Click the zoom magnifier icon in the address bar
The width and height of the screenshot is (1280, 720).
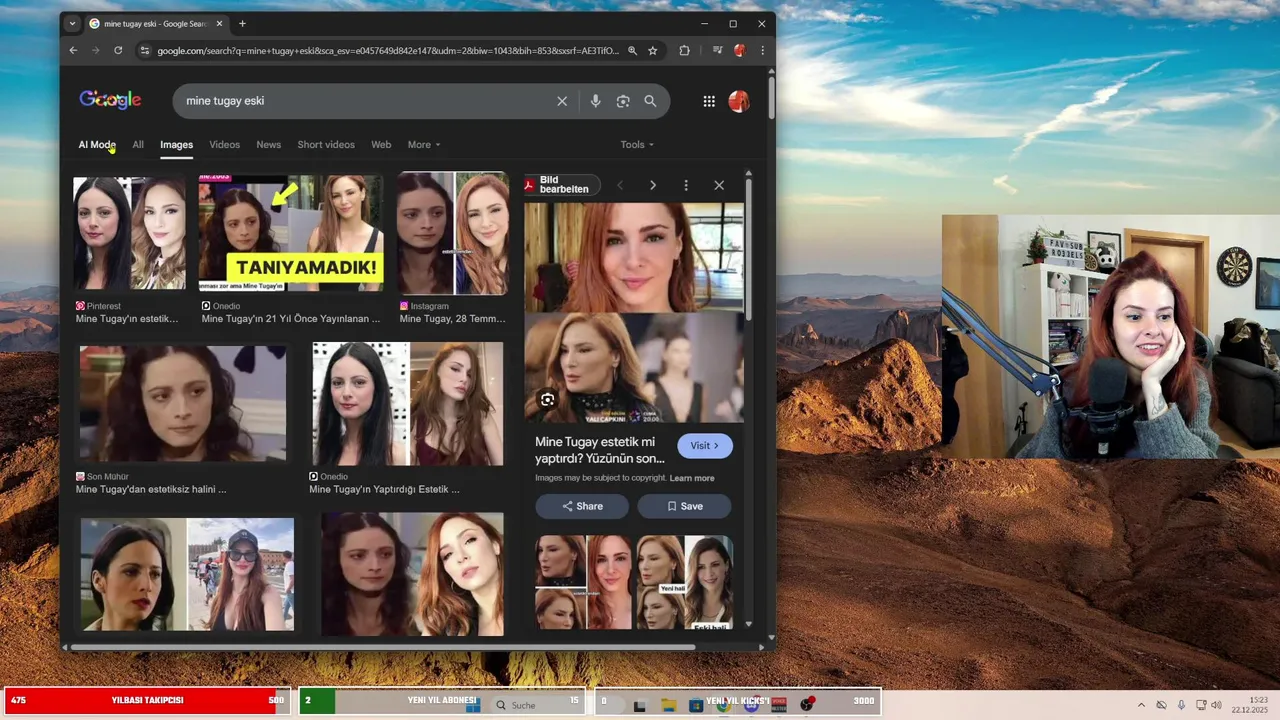pyautogui.click(x=632, y=50)
